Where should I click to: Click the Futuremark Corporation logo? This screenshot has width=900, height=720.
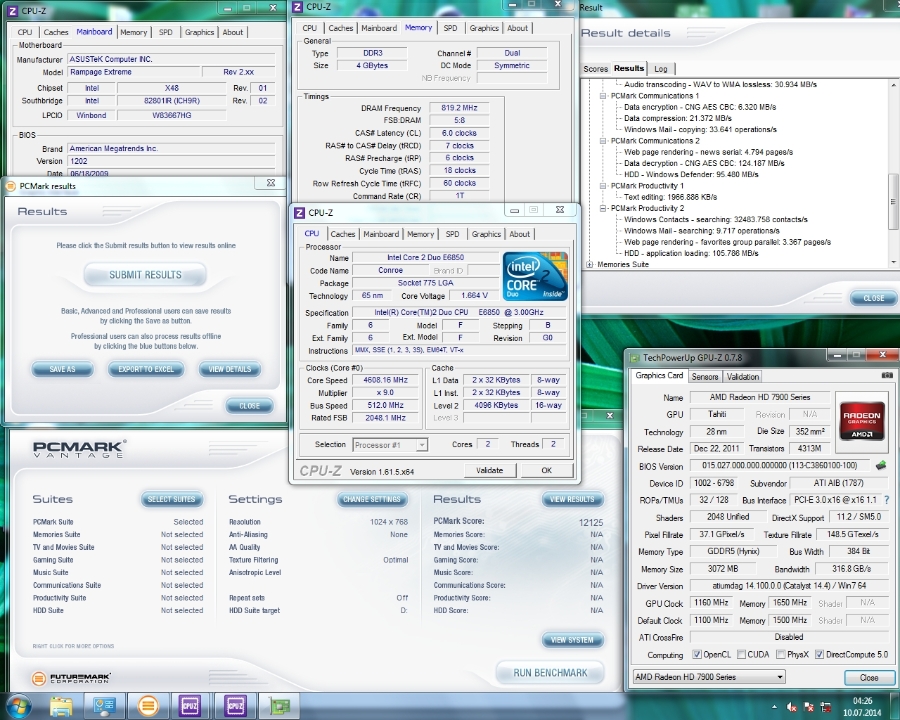tap(72, 678)
